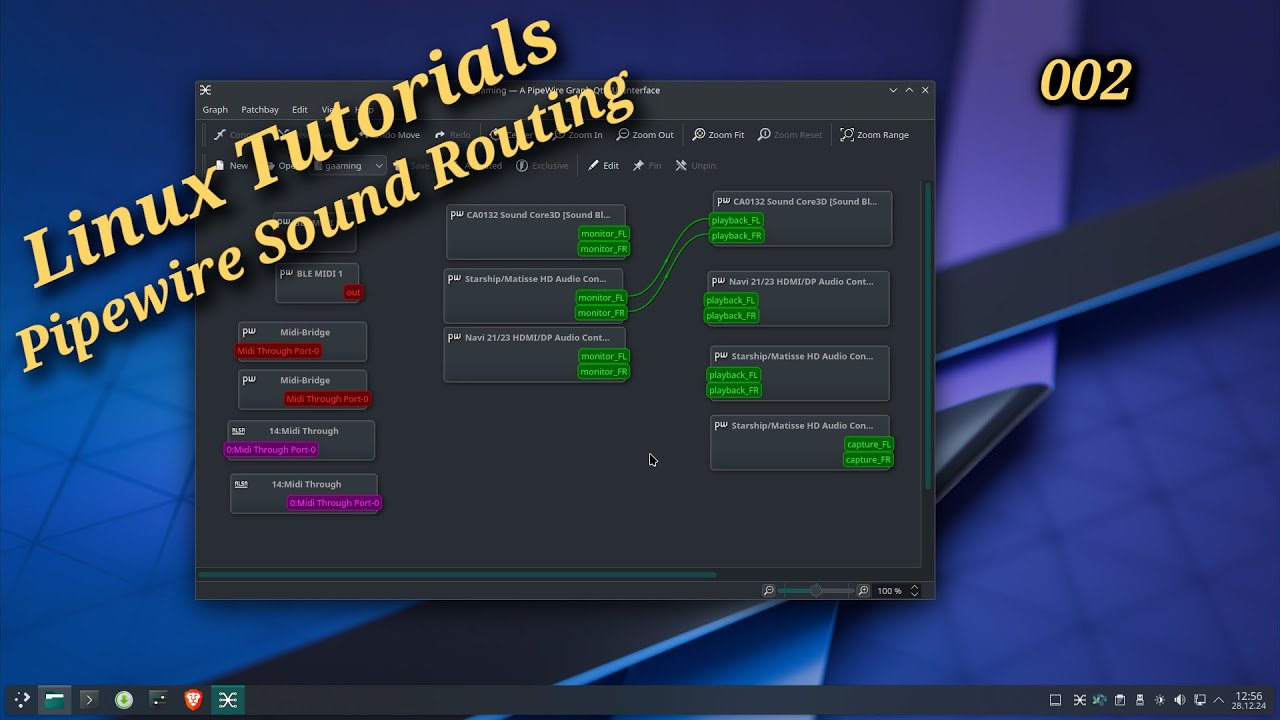
Task: Click the zoom slider in status bar
Action: coord(815,591)
